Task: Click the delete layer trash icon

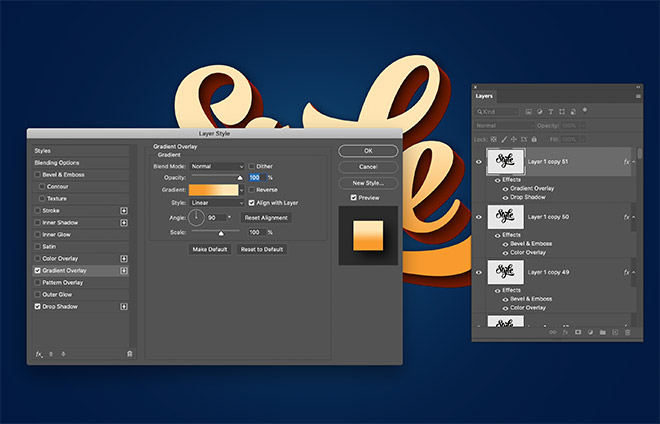Action: (x=627, y=331)
